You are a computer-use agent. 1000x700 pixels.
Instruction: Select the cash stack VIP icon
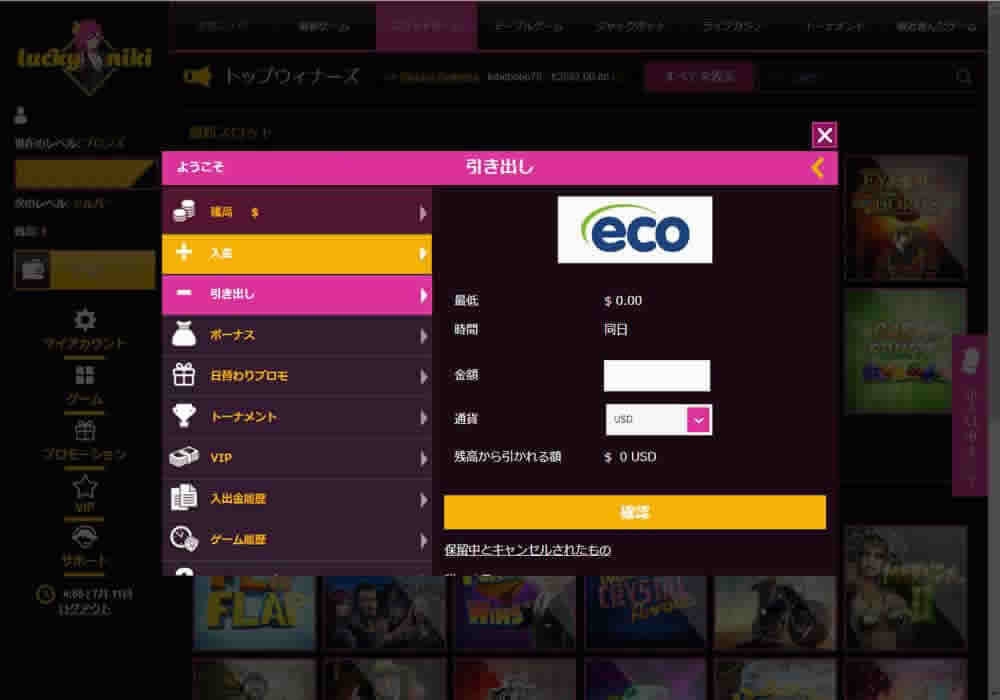click(184, 456)
